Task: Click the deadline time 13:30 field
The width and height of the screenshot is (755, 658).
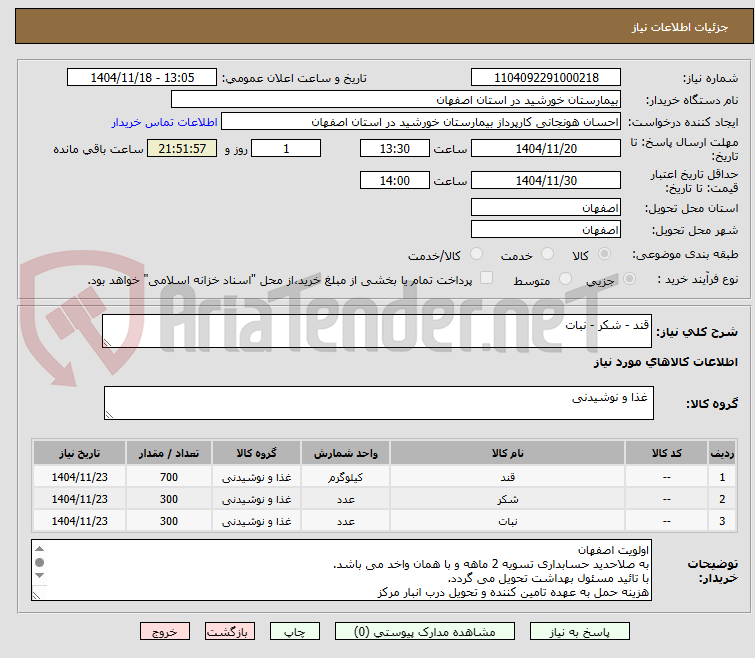Action: 395,148
